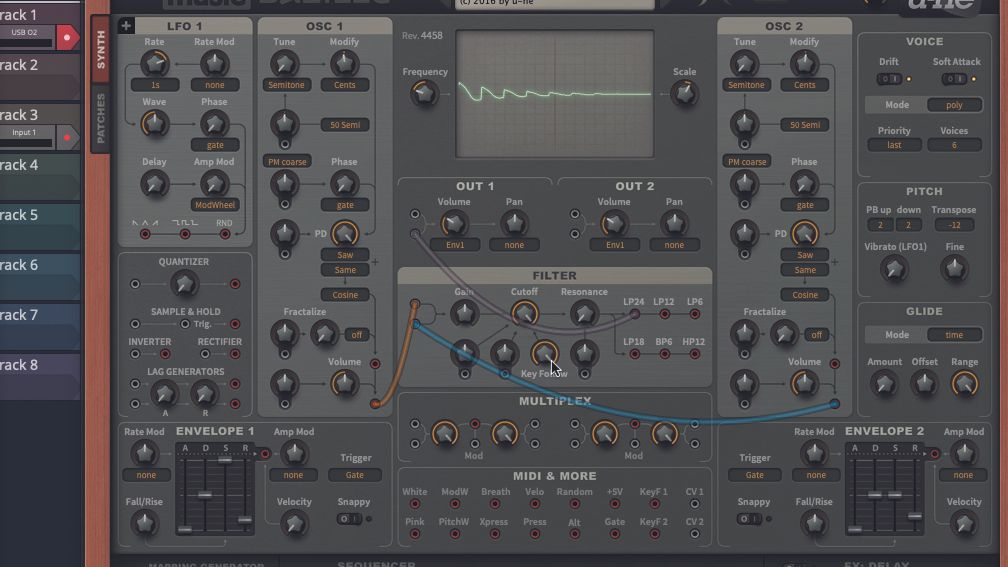This screenshot has width=1008, height=567.
Task: Toggle Envelope 1 Snappy switch
Action: [349, 519]
